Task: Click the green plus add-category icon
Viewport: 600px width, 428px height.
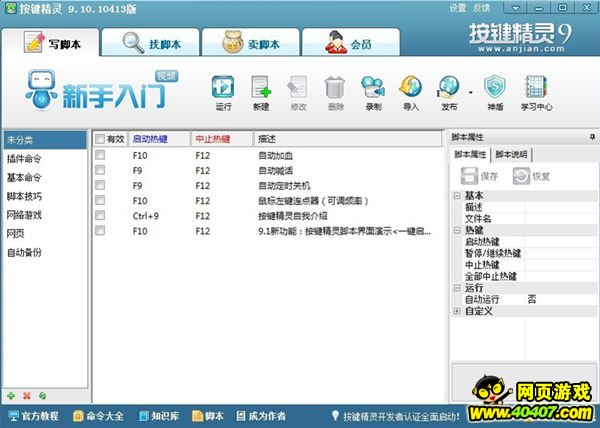Action: pyautogui.click(x=11, y=396)
